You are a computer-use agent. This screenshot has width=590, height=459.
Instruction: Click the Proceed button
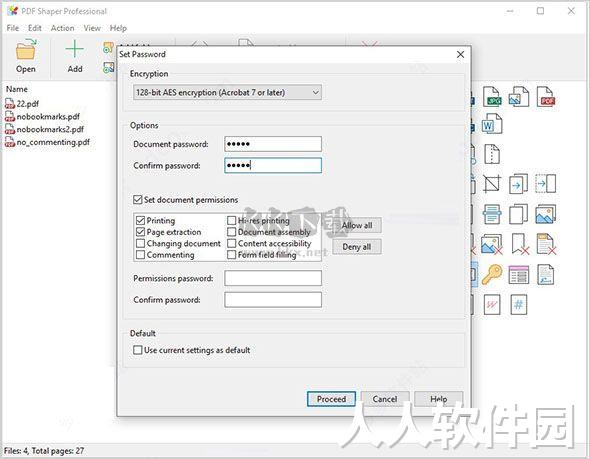(x=331, y=399)
